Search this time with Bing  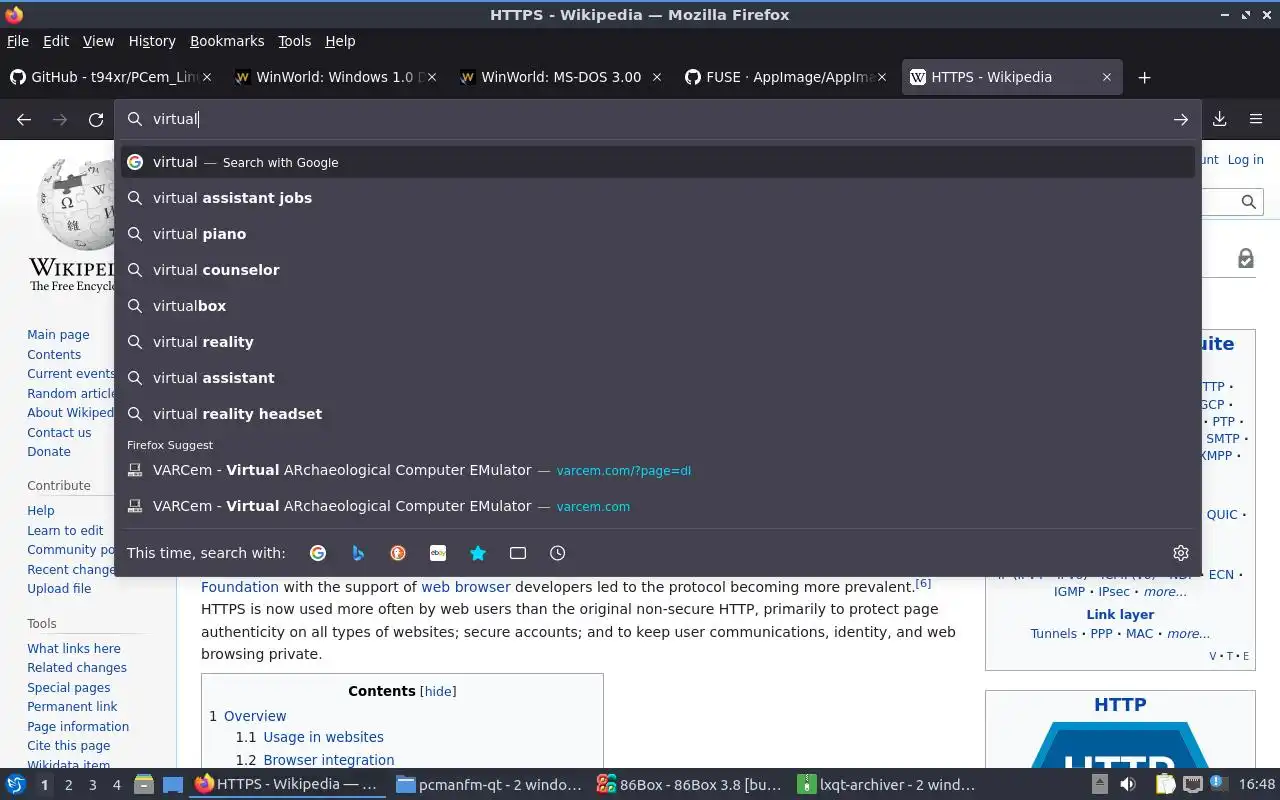click(x=358, y=553)
